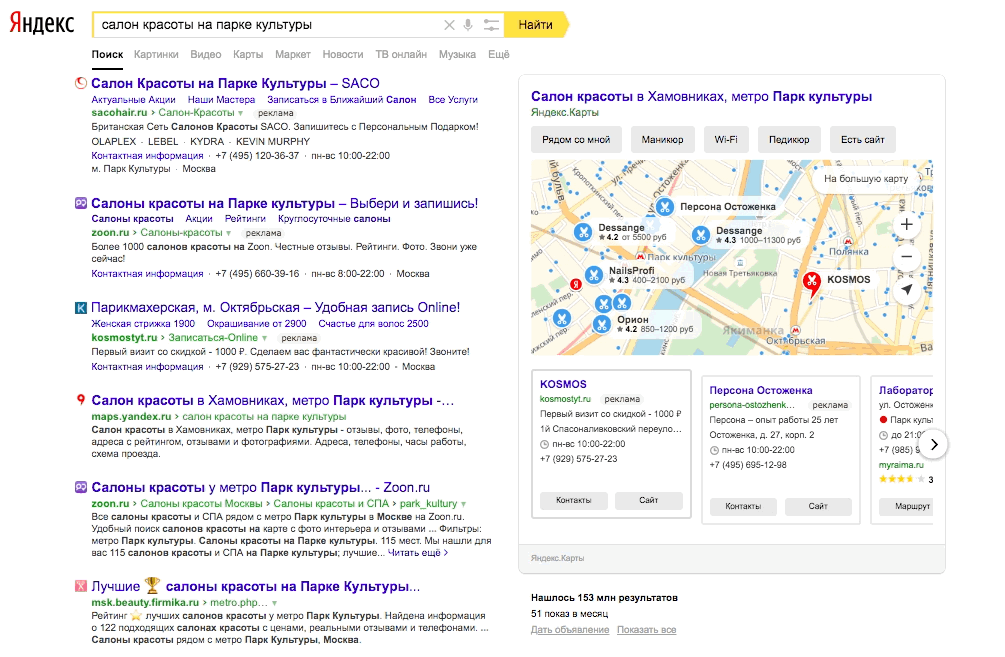
Task: Select Рядом со мной filter
Action: tap(576, 140)
